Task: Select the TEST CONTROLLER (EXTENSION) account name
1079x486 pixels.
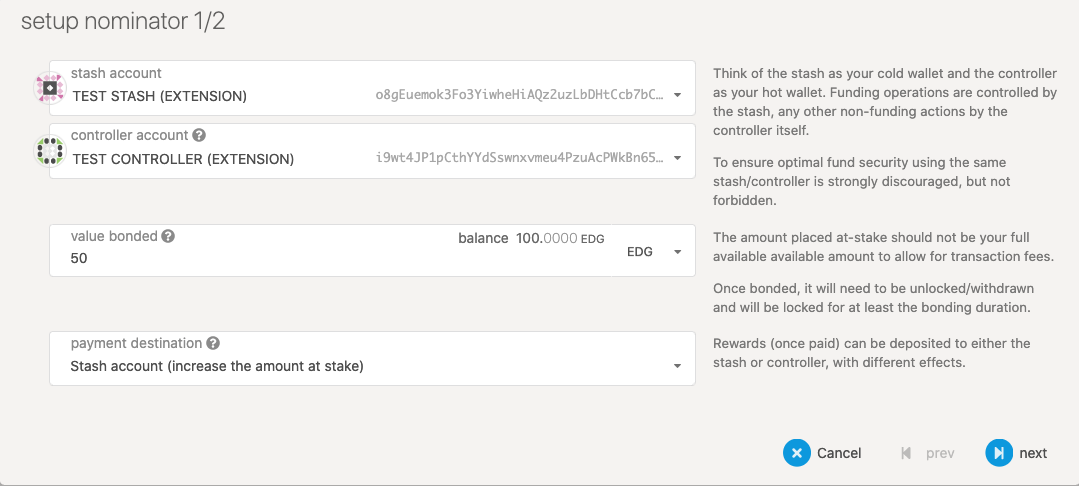Action: [183, 159]
